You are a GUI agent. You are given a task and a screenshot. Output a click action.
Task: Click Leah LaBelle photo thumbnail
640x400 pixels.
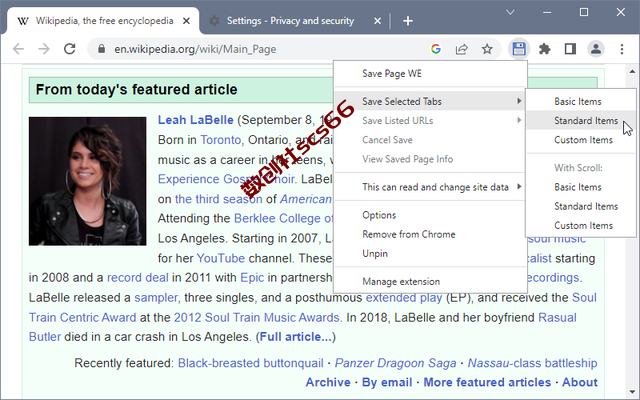(87, 181)
